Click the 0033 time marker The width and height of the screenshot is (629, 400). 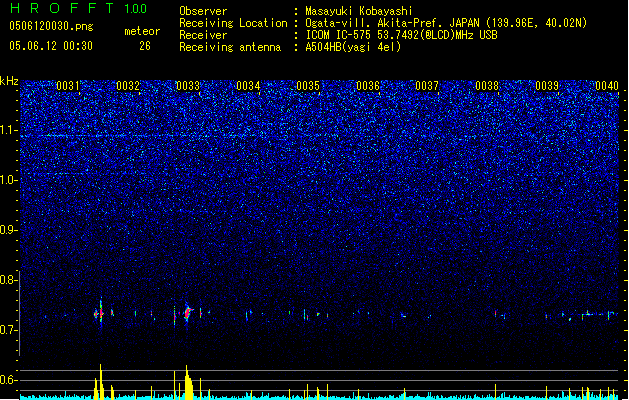pos(188,86)
